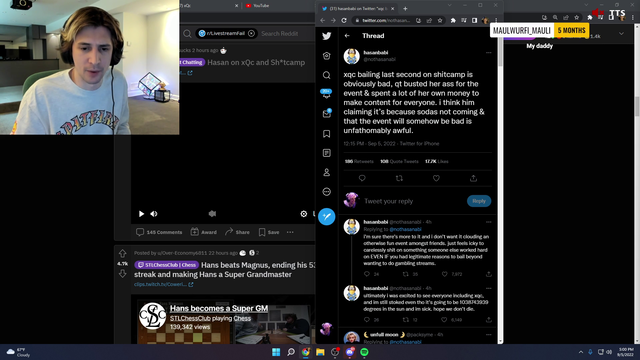Show hidden system tray icons
The width and height of the screenshot is (640, 360).
580,352
